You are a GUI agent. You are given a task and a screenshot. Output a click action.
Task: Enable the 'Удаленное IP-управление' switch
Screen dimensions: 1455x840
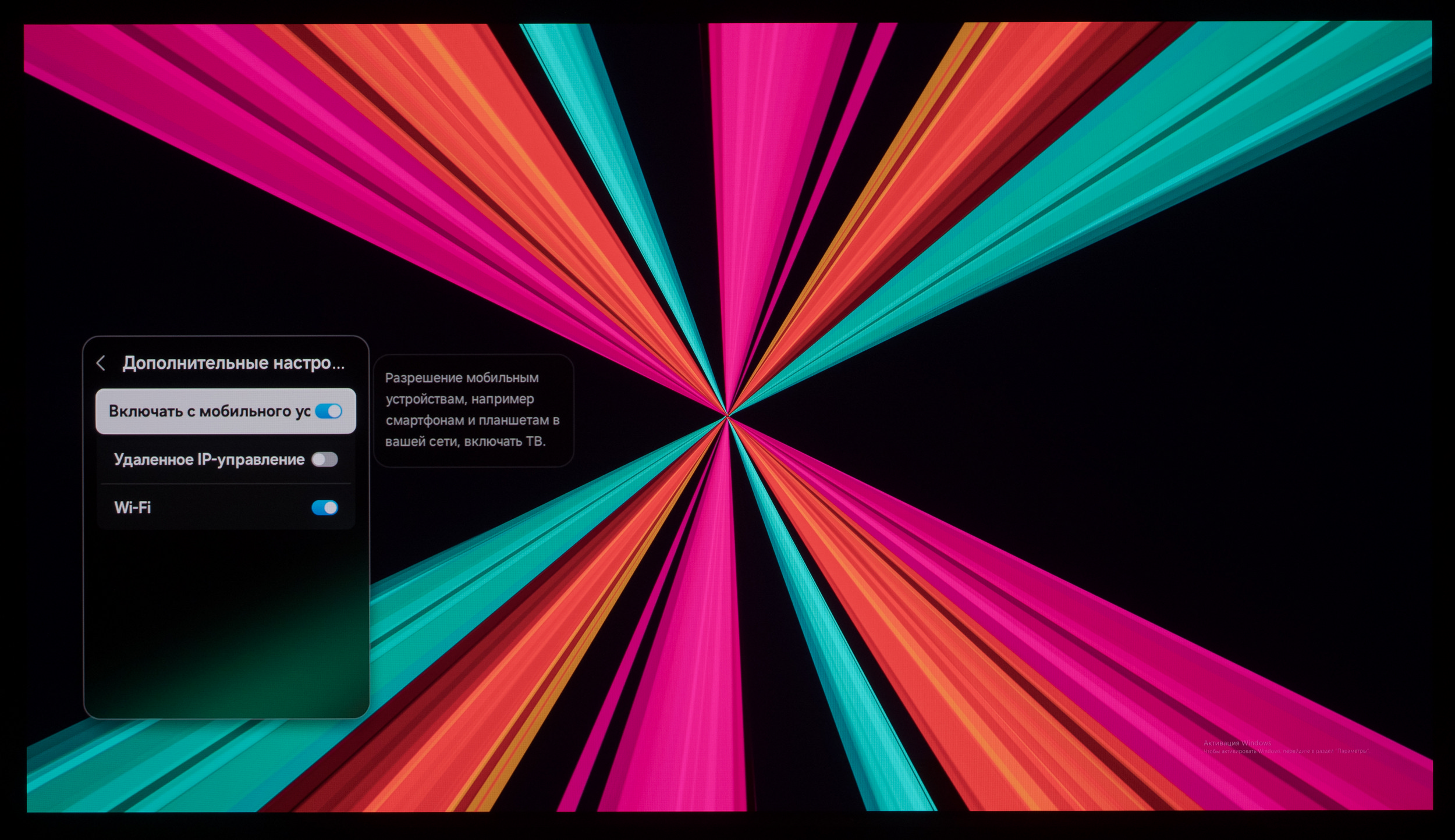[324, 460]
